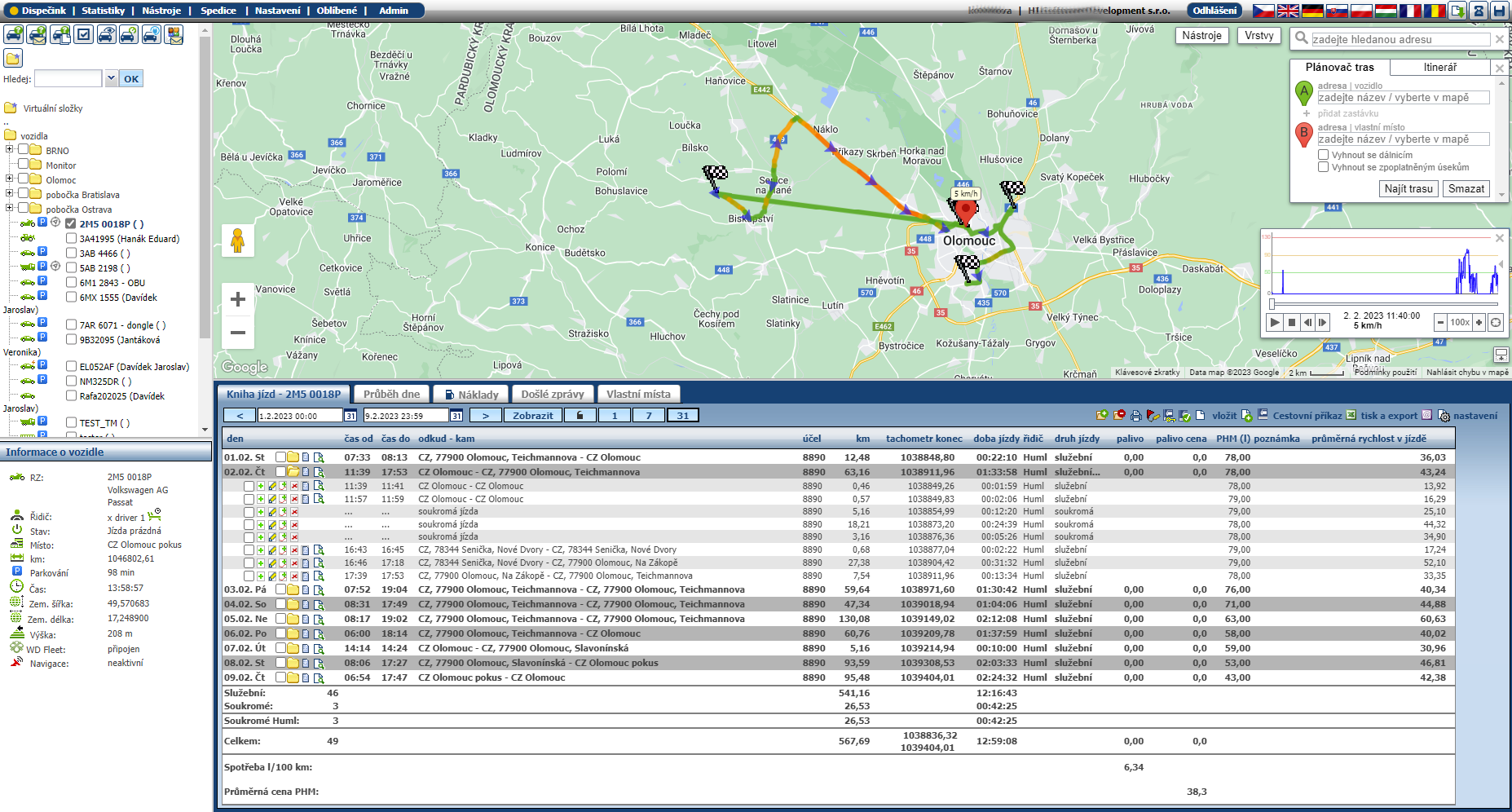Screen dimensions: 1512x812
Task: Uncheck vehicle 2M5 0018P checkbox
Action: pos(71,224)
